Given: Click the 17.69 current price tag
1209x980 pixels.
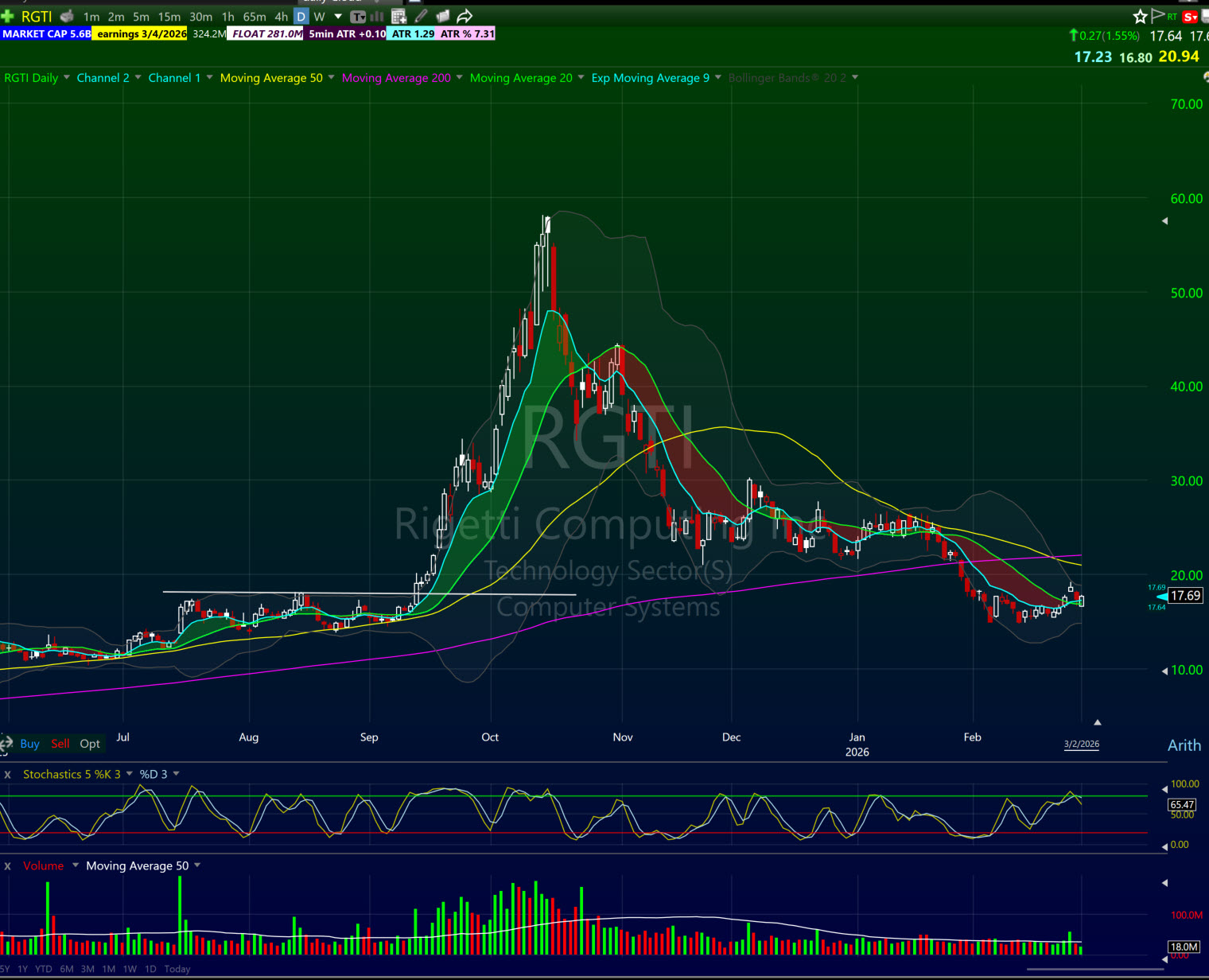Looking at the screenshot, I should pos(1185,596).
